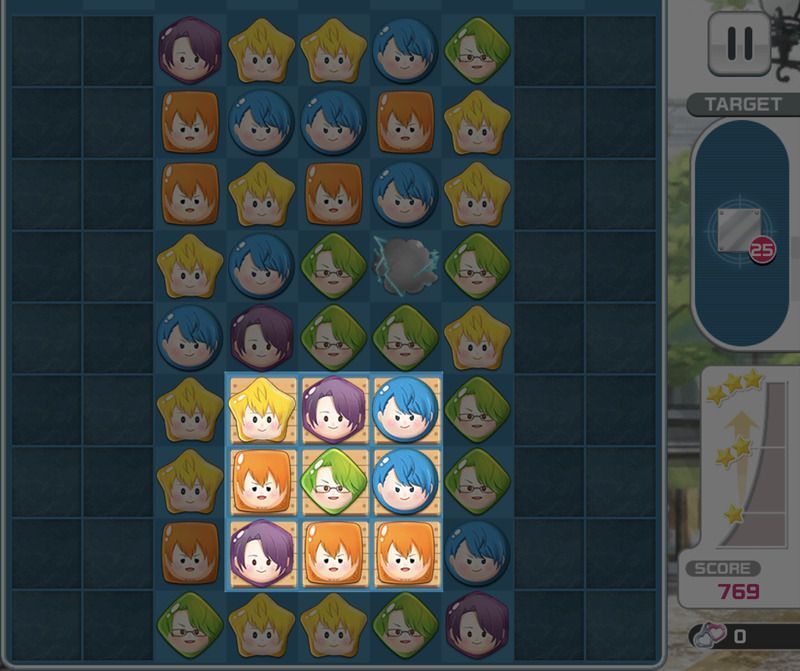800x671 pixels.
Task: Pause the game with the pause button
Action: click(739, 44)
